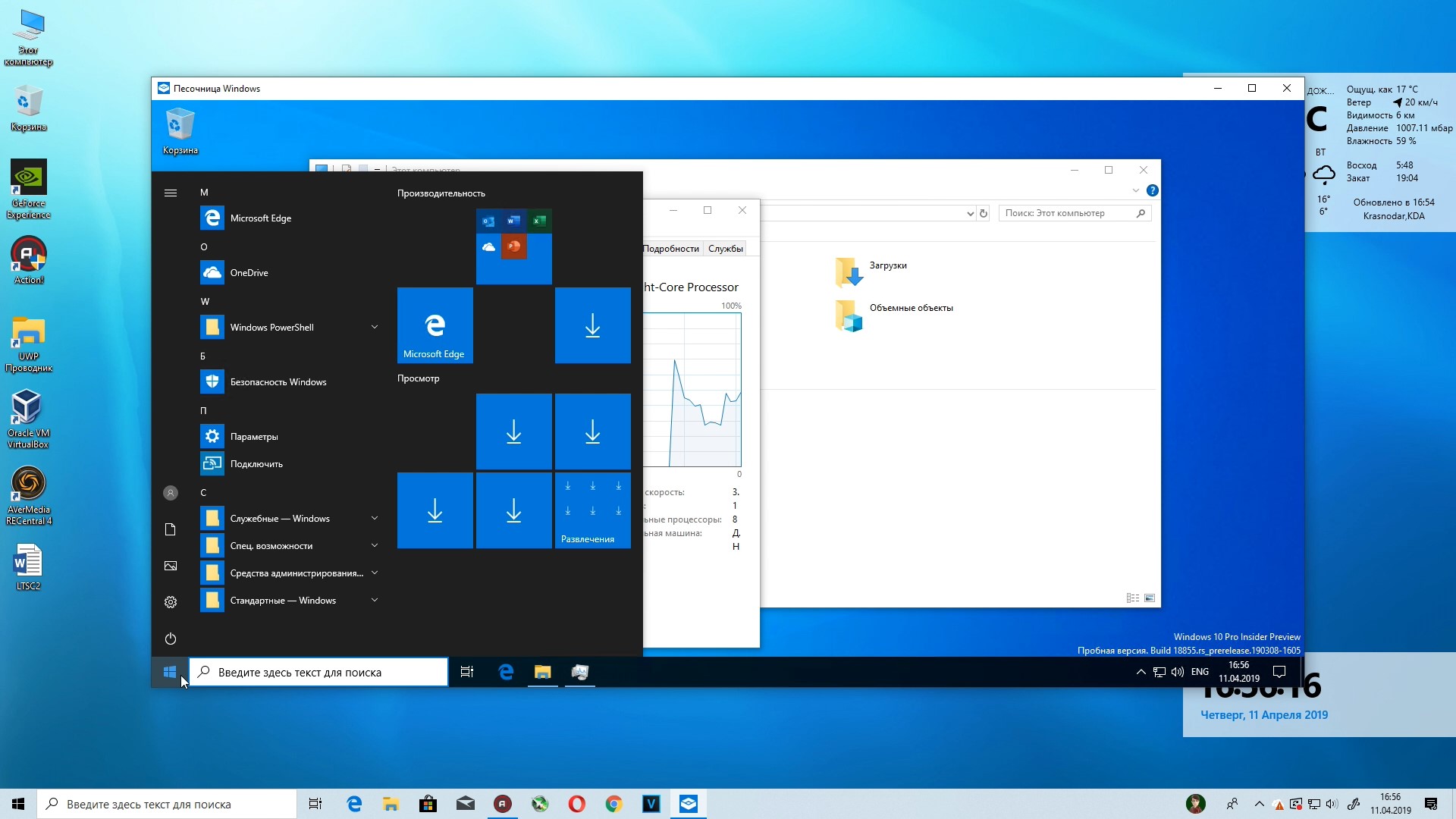Open Settings gear in Start sidebar
Viewport: 1456px width, 819px height.
coord(171,602)
